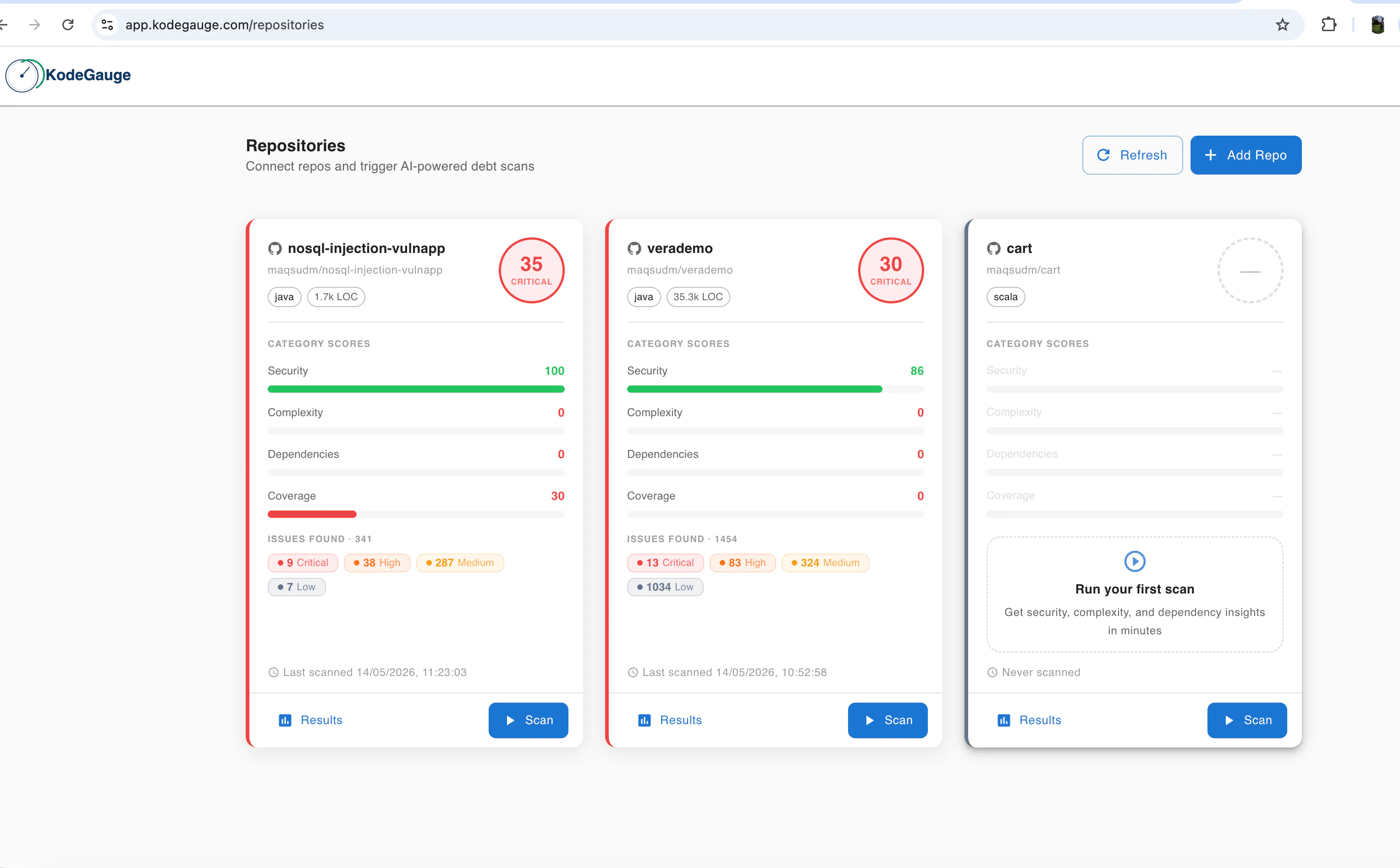
Task: Open the browser profile avatar
Action: [x=1377, y=25]
